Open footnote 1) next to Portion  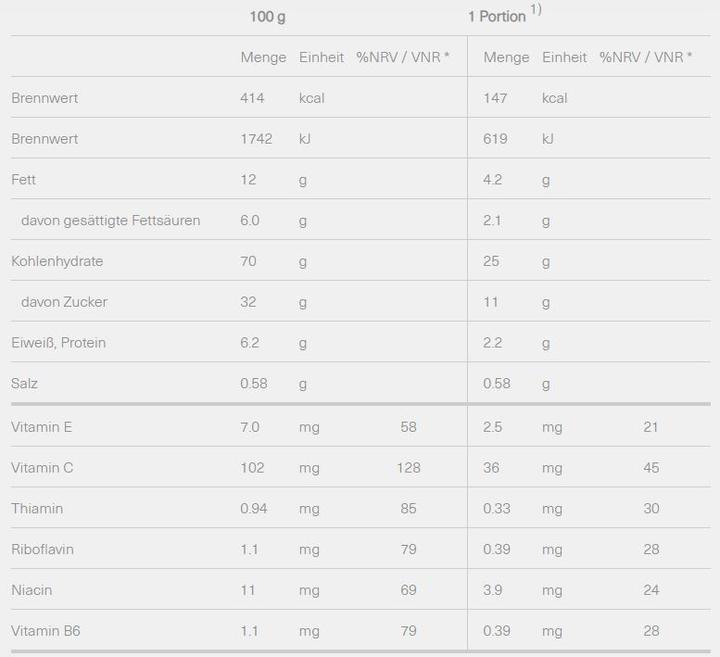(x=536, y=10)
